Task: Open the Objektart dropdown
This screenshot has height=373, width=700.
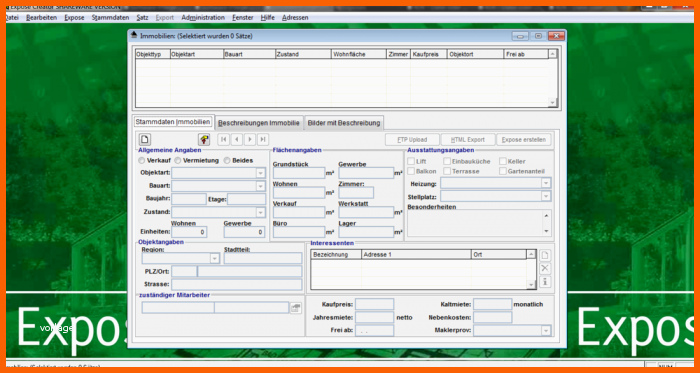Action: pyautogui.click(x=261, y=173)
